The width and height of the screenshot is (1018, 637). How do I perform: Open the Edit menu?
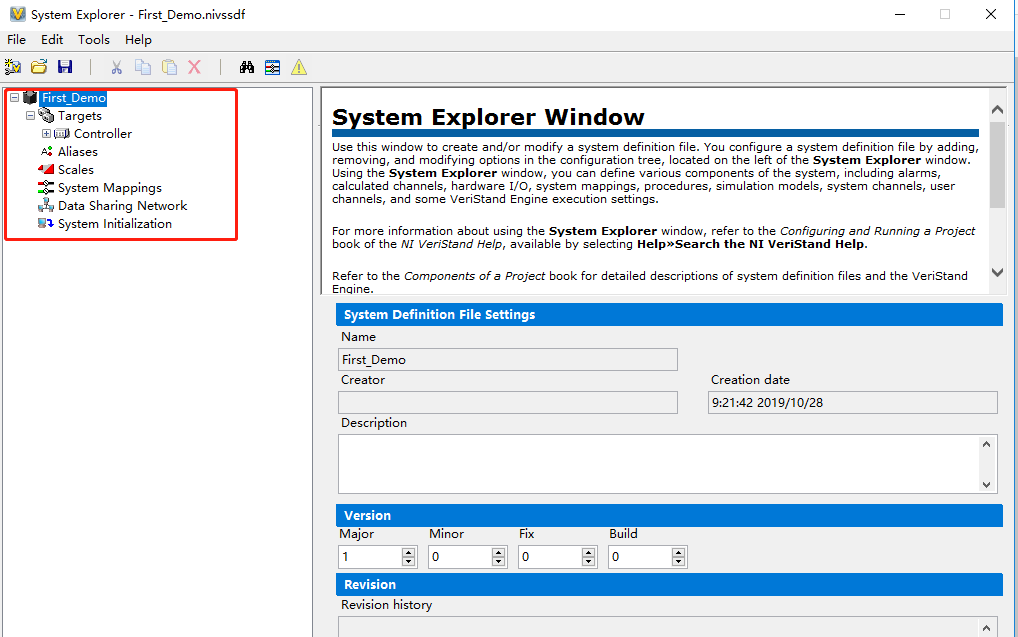[x=52, y=40]
